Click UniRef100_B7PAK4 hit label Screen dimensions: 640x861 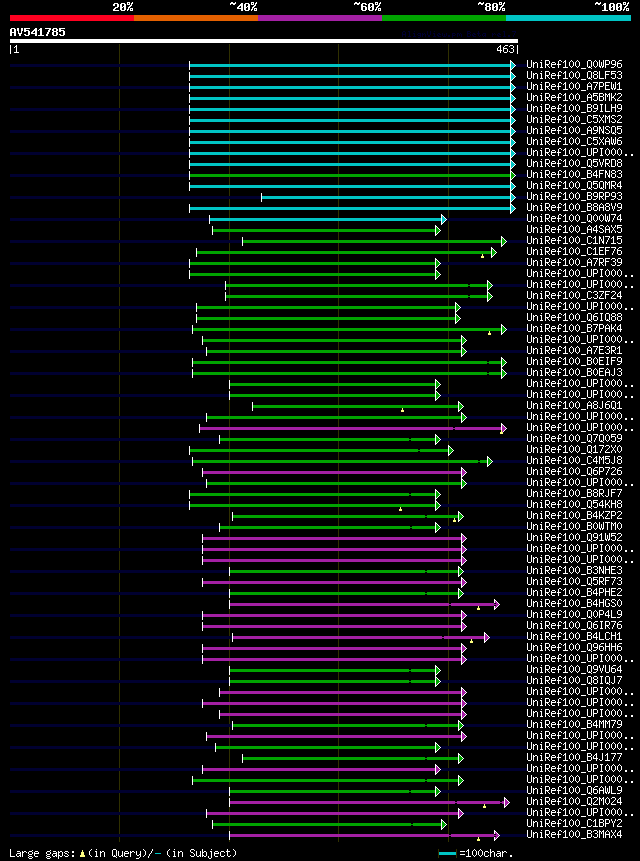click(x=574, y=328)
